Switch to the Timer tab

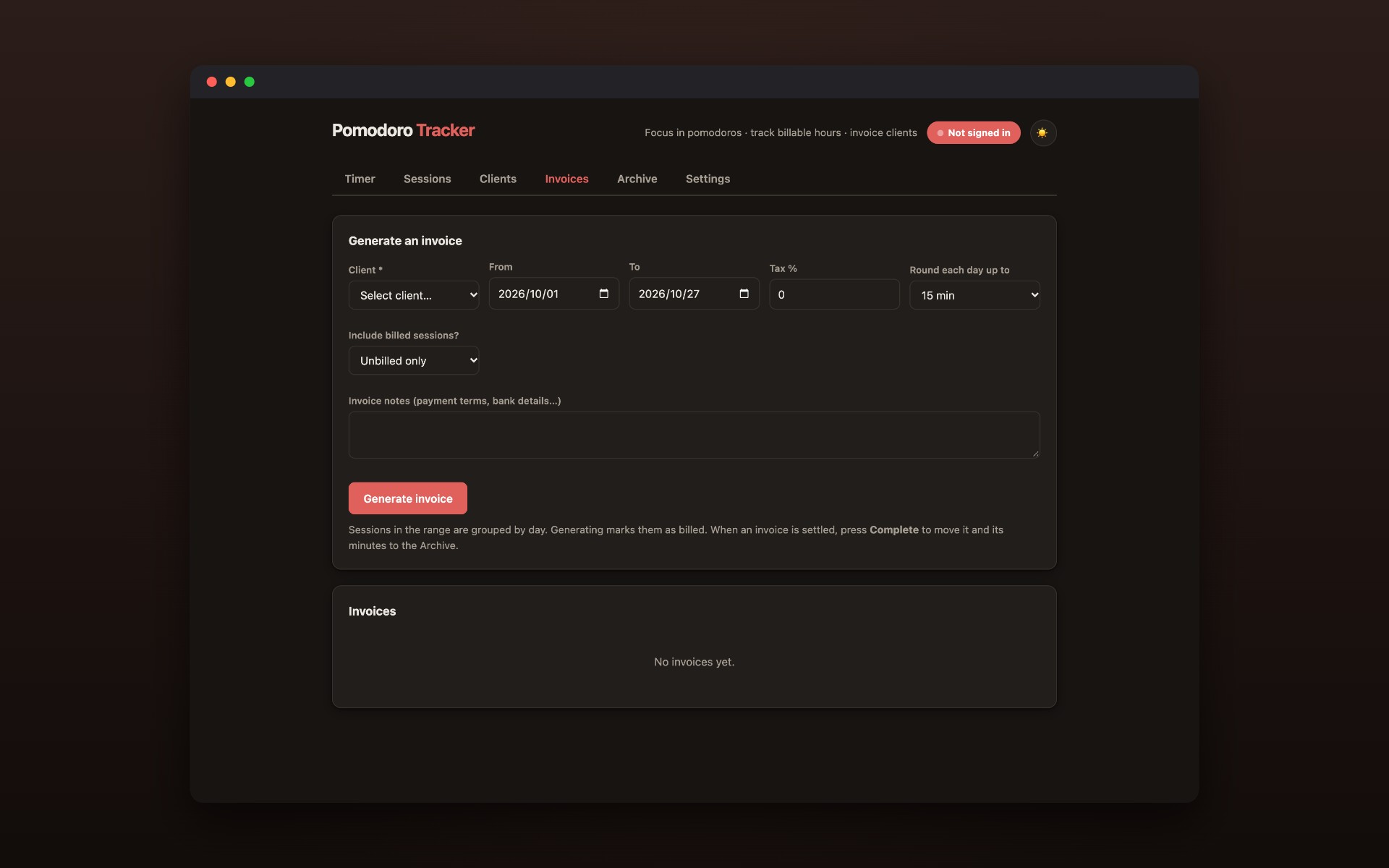pyautogui.click(x=360, y=179)
